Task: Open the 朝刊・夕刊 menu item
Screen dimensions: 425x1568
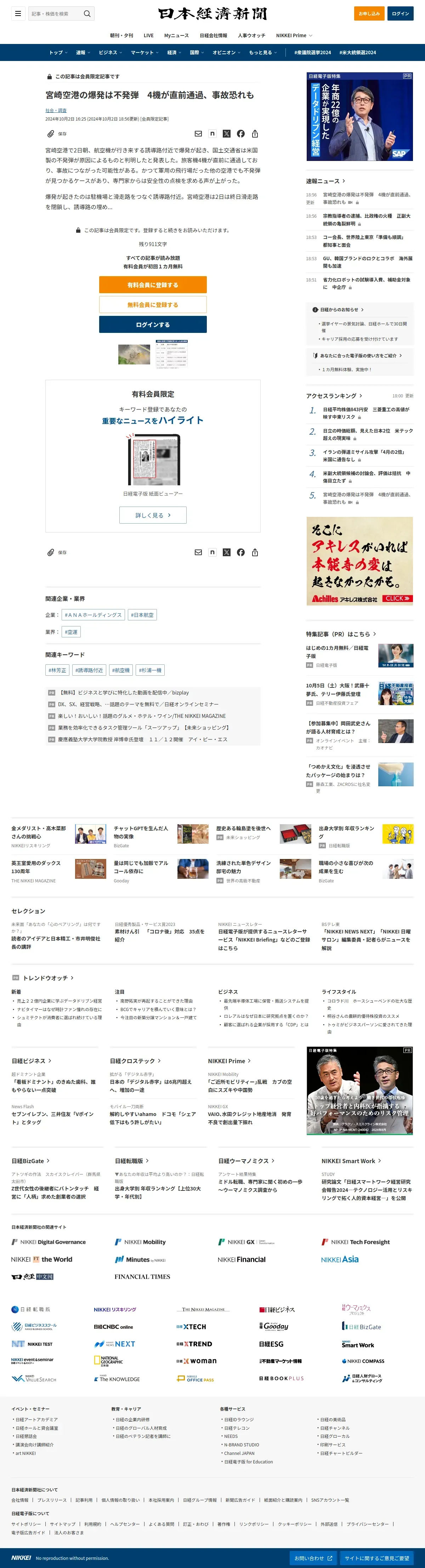Action: click(121, 35)
